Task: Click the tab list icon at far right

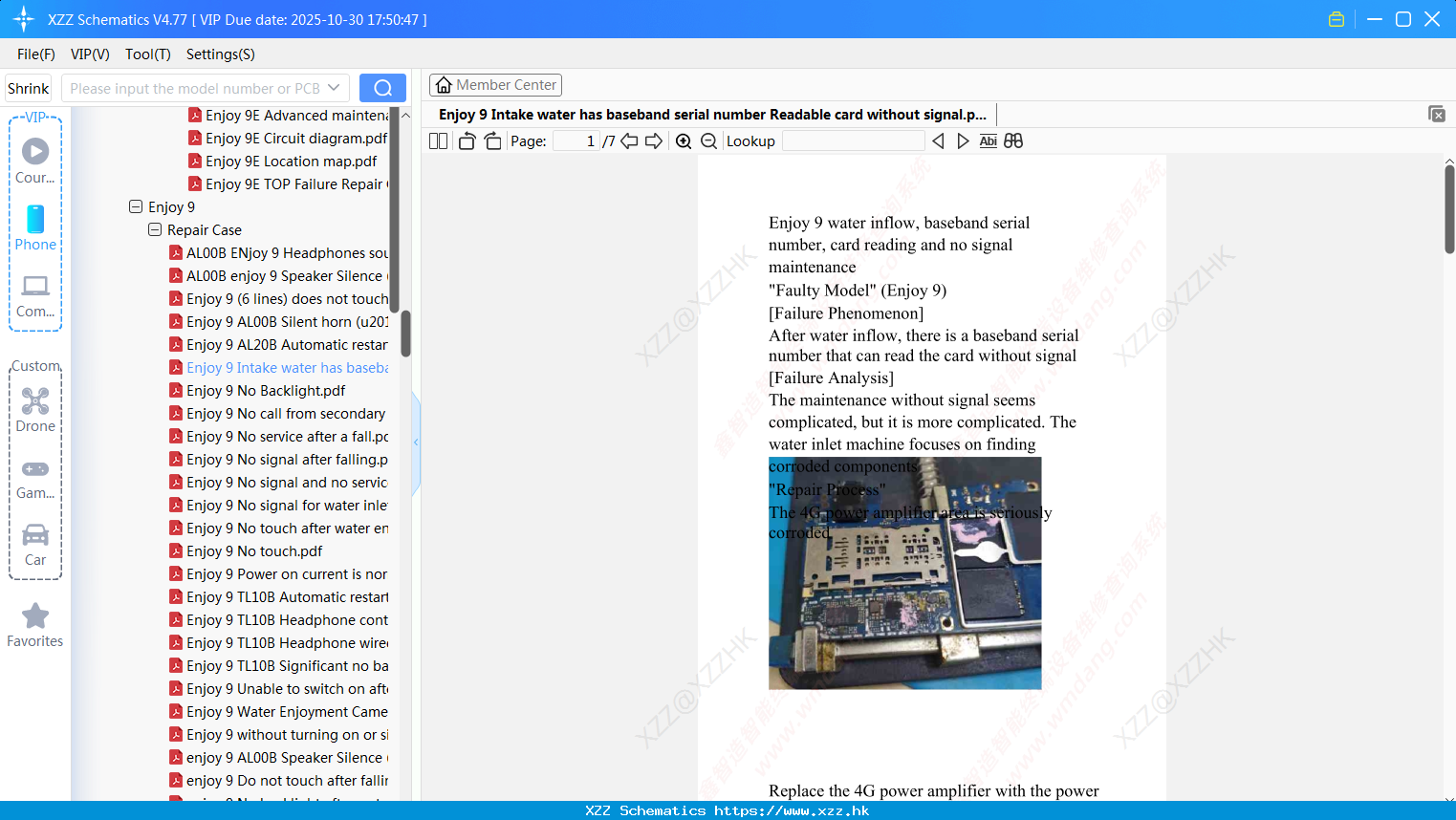Action: click(1437, 114)
